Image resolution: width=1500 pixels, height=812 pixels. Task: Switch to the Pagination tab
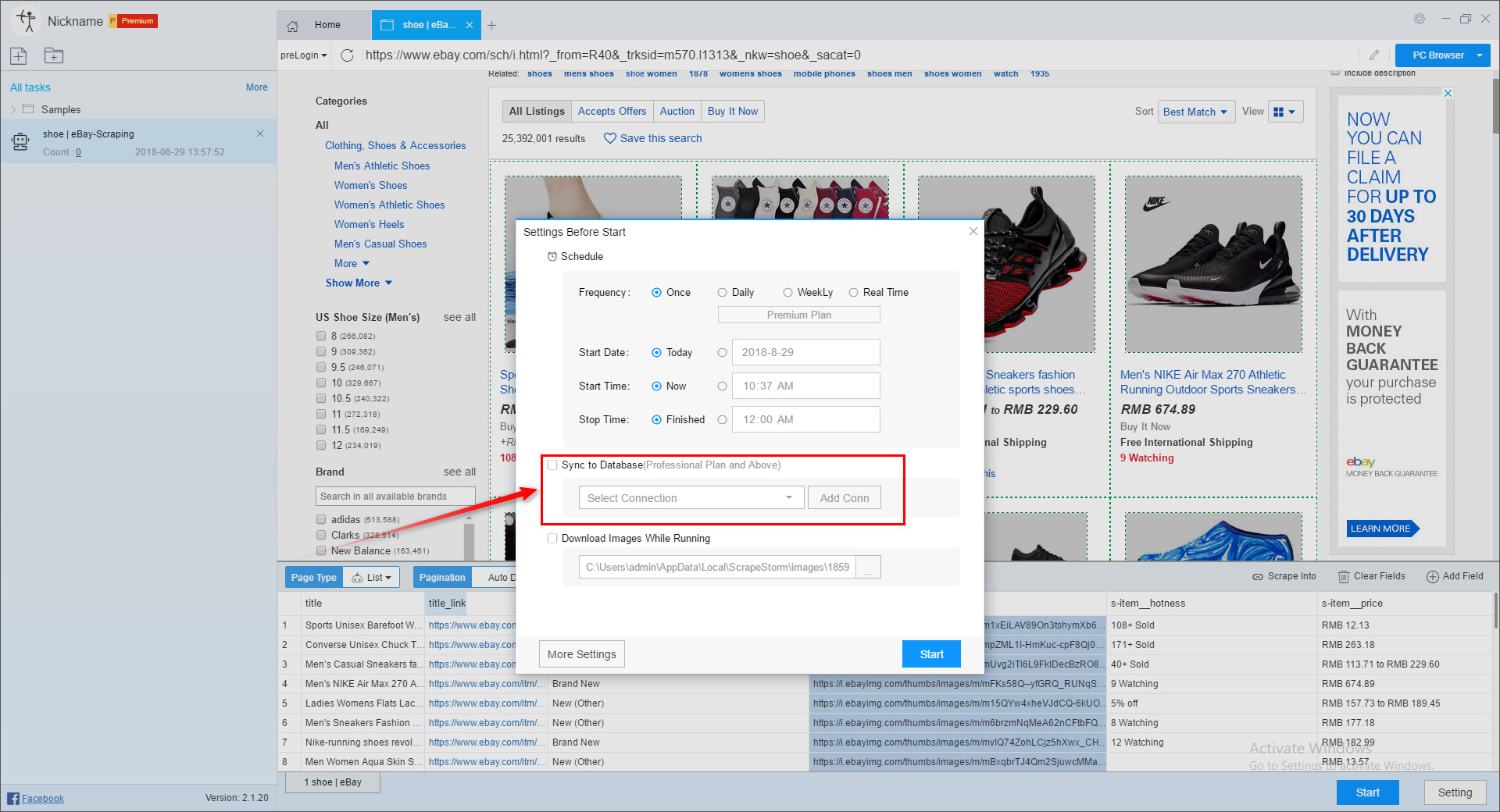tap(441, 577)
